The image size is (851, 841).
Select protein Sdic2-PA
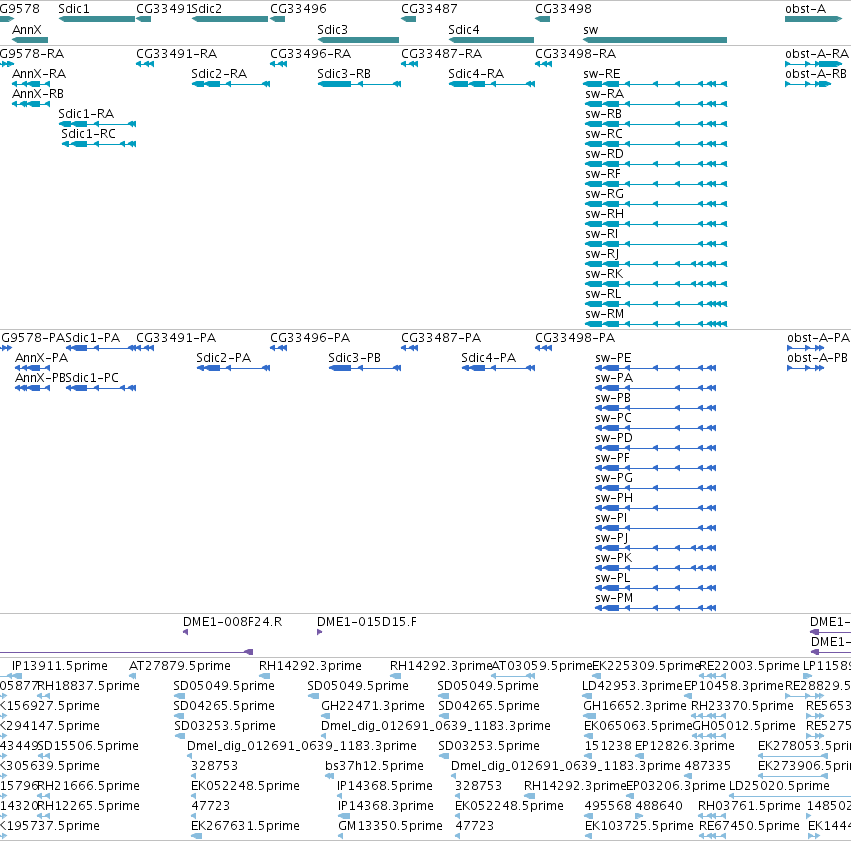[224, 358]
